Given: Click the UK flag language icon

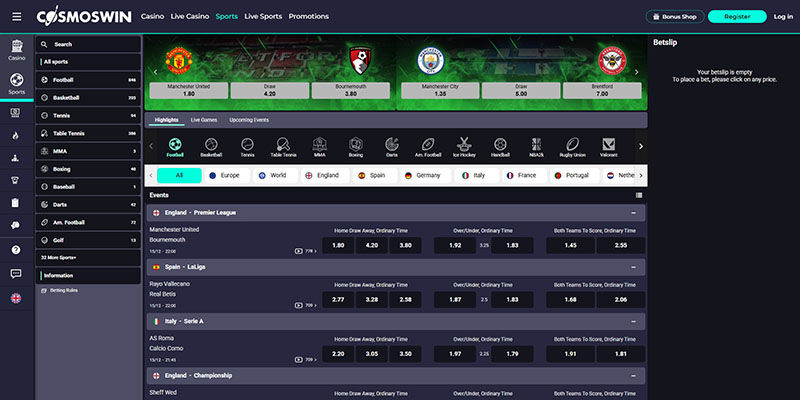Looking at the screenshot, I should click(x=16, y=298).
